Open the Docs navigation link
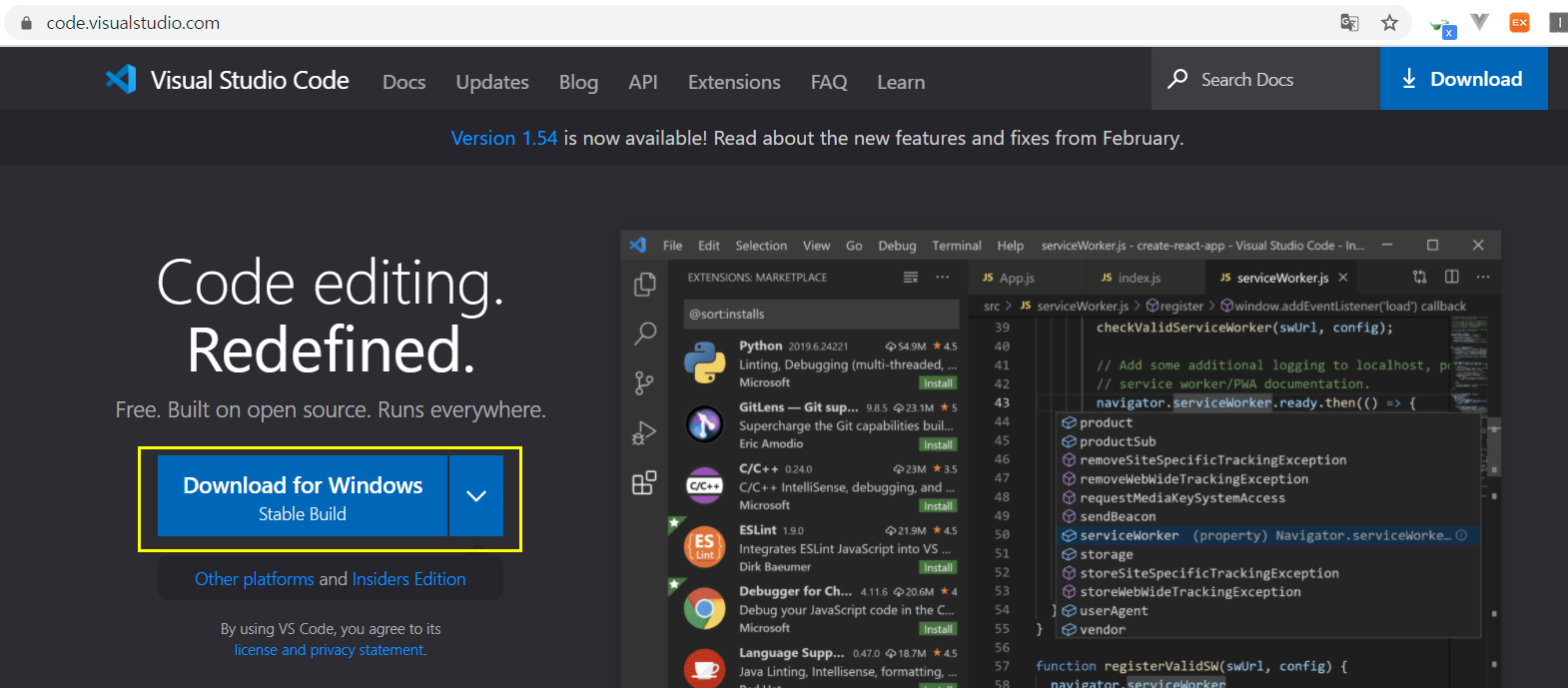The height and width of the screenshot is (688, 1568). (x=404, y=82)
